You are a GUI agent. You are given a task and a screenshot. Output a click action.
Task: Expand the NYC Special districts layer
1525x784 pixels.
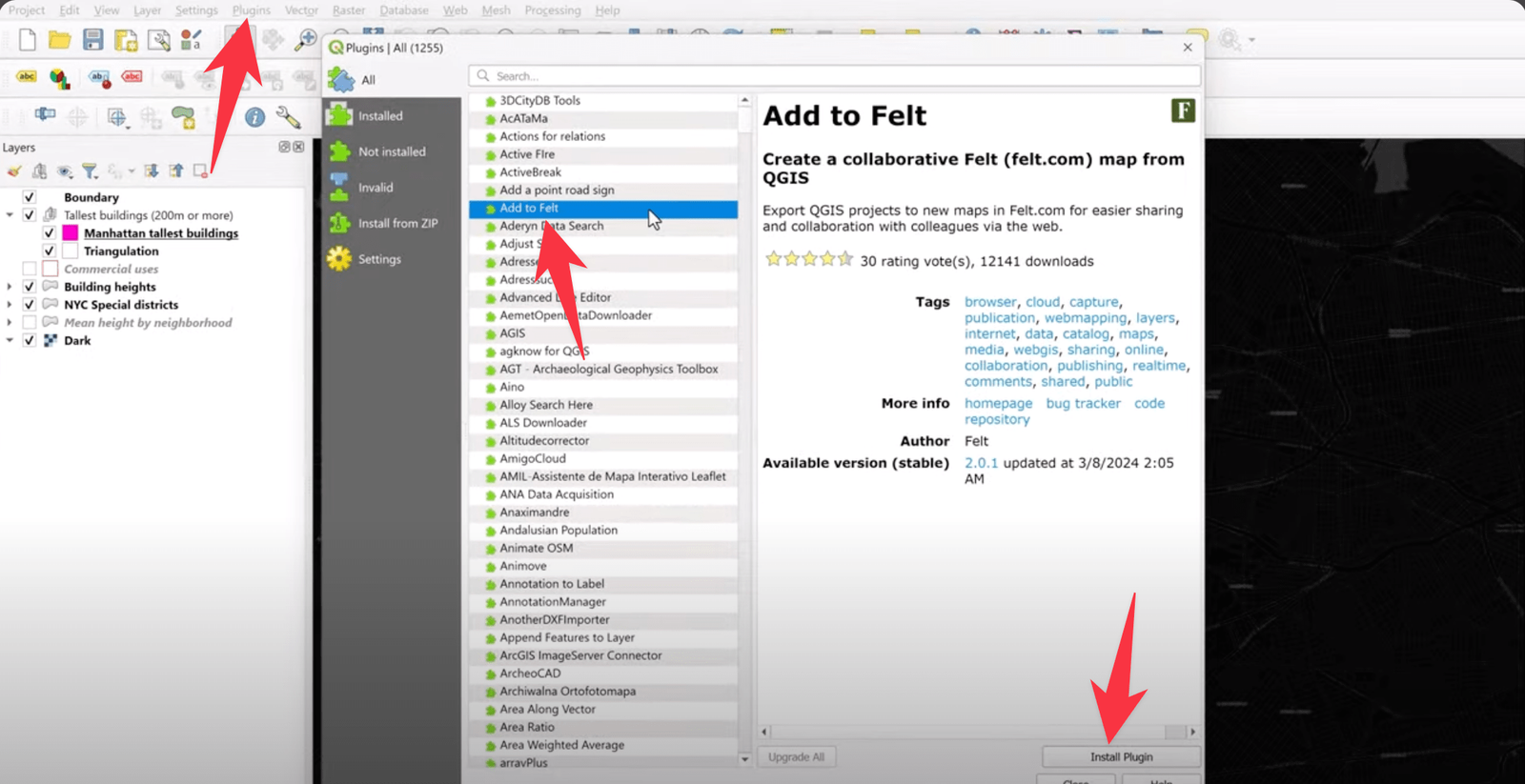tap(10, 305)
